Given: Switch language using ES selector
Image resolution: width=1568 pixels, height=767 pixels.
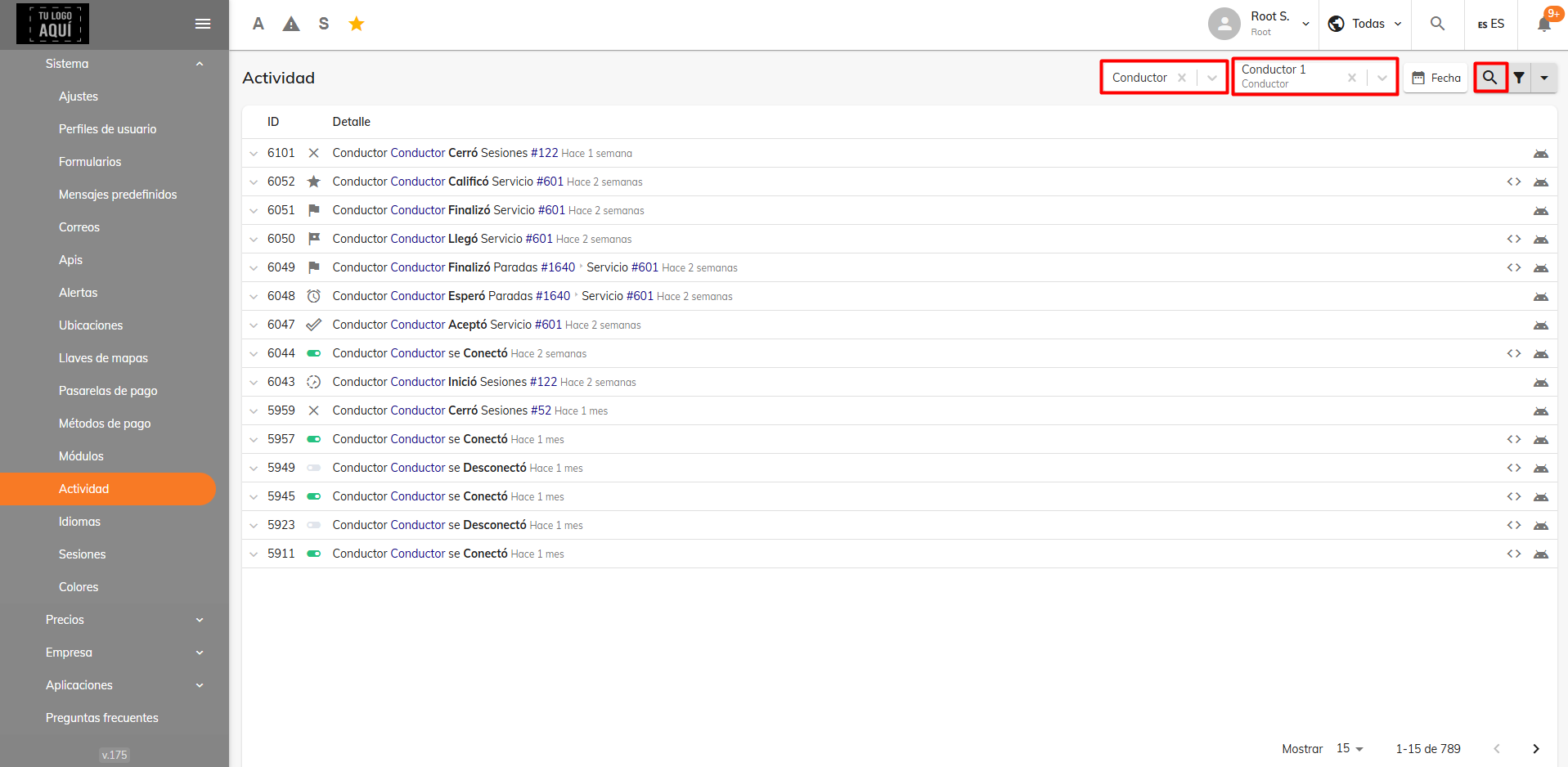Looking at the screenshot, I should [x=1491, y=24].
